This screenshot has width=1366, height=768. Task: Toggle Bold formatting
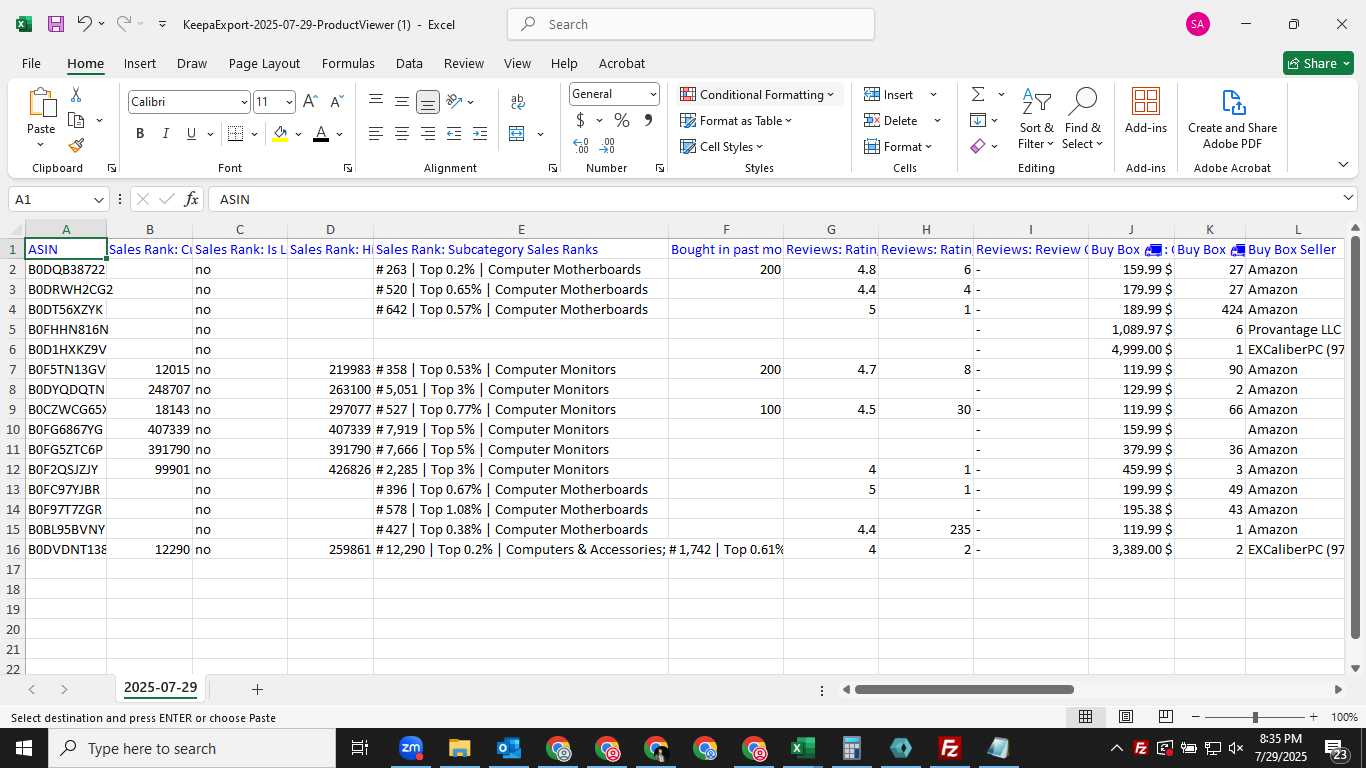[140, 134]
